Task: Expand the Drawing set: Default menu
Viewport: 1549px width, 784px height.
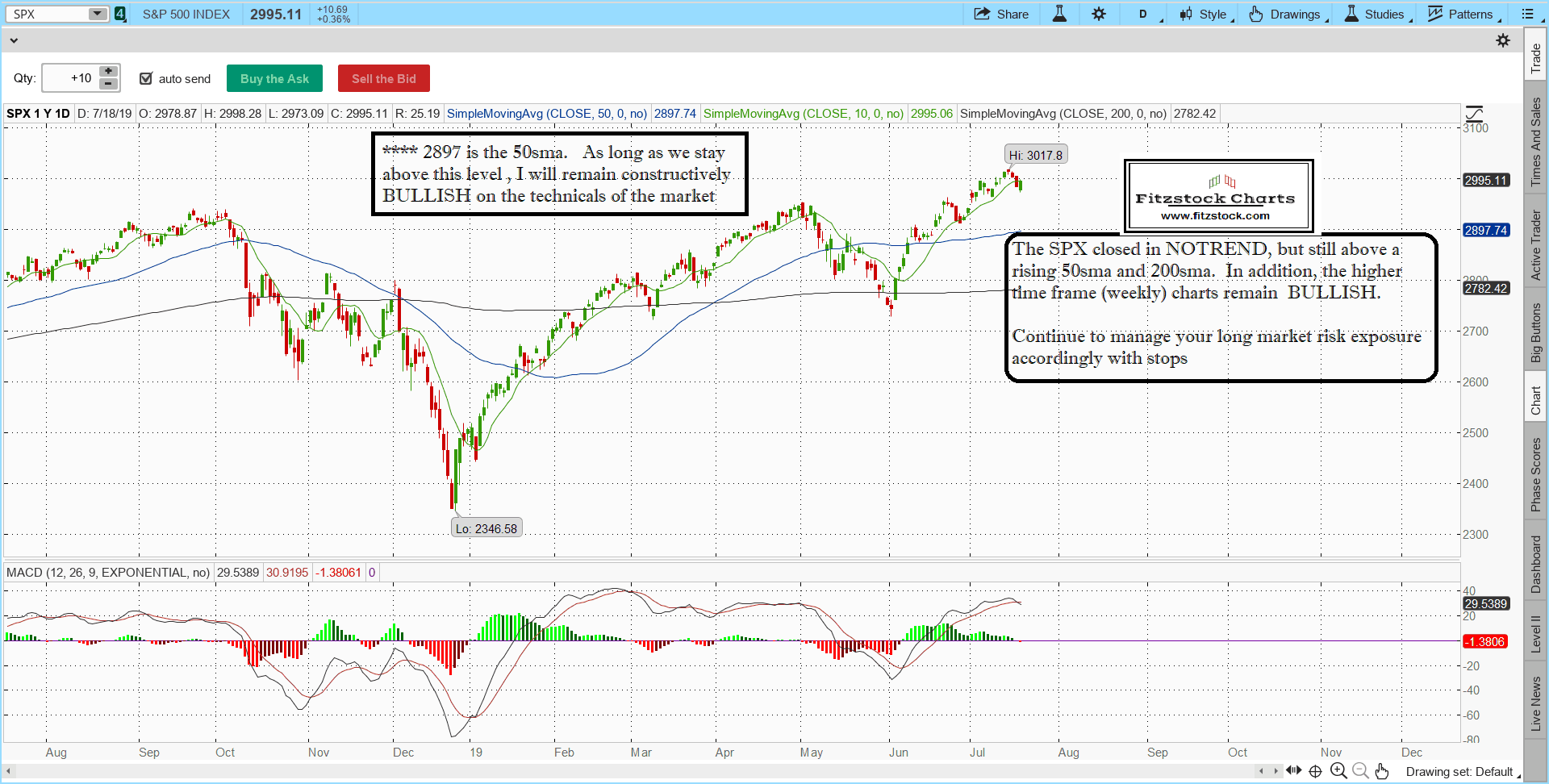Action: (1462, 772)
